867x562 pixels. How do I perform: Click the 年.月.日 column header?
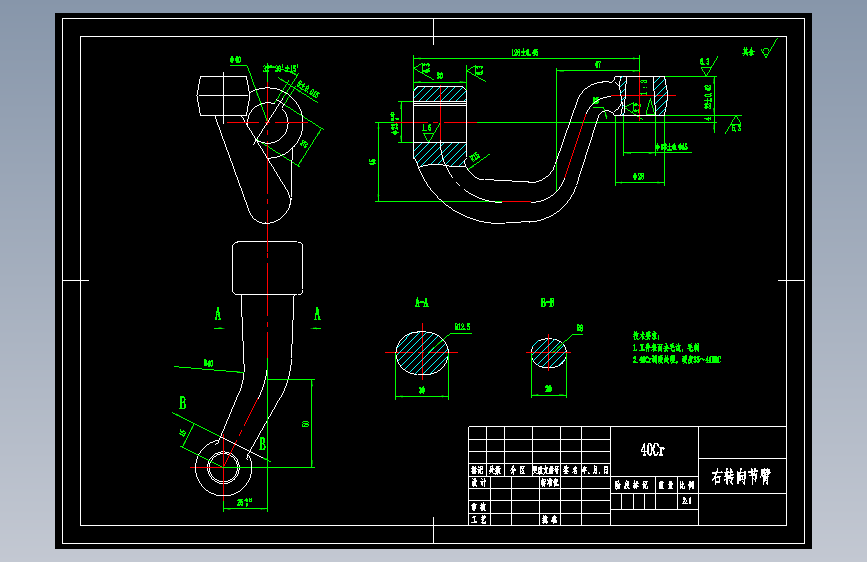tap(595, 470)
